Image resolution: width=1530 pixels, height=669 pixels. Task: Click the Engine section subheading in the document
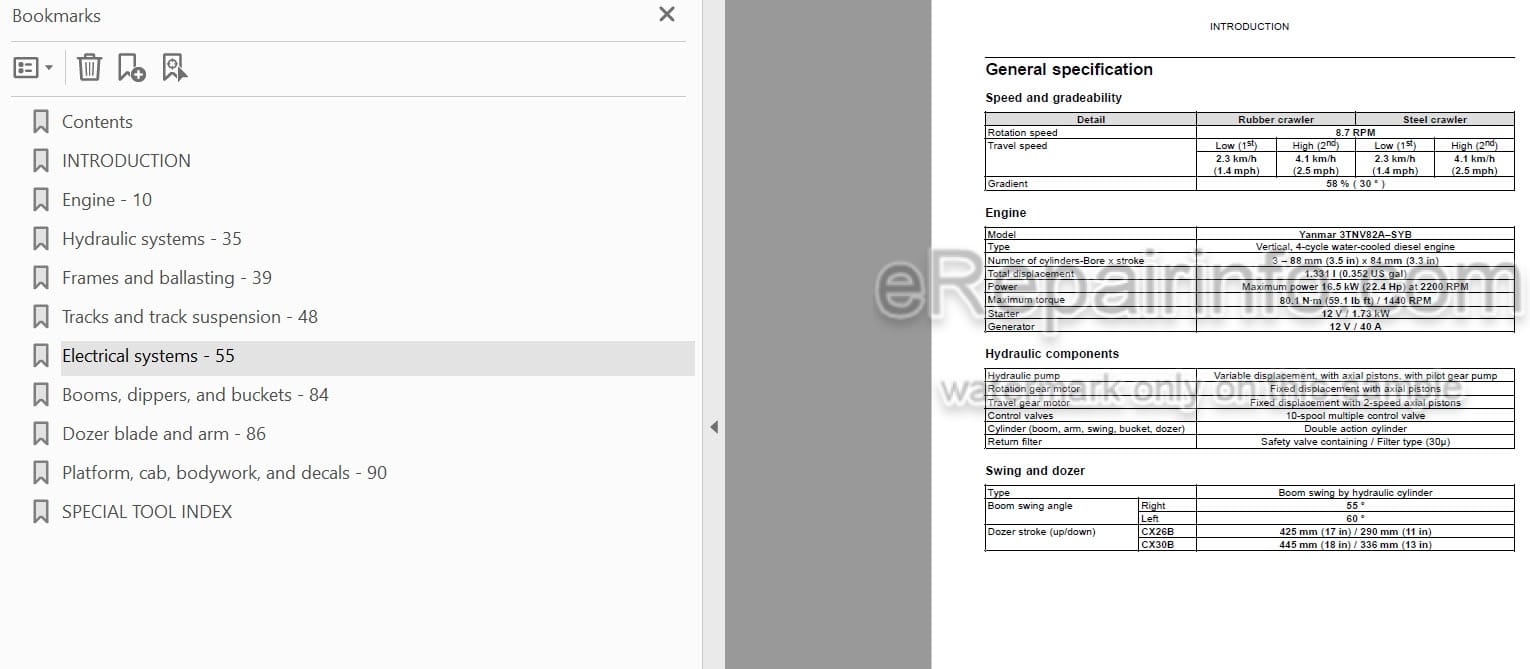1006,213
